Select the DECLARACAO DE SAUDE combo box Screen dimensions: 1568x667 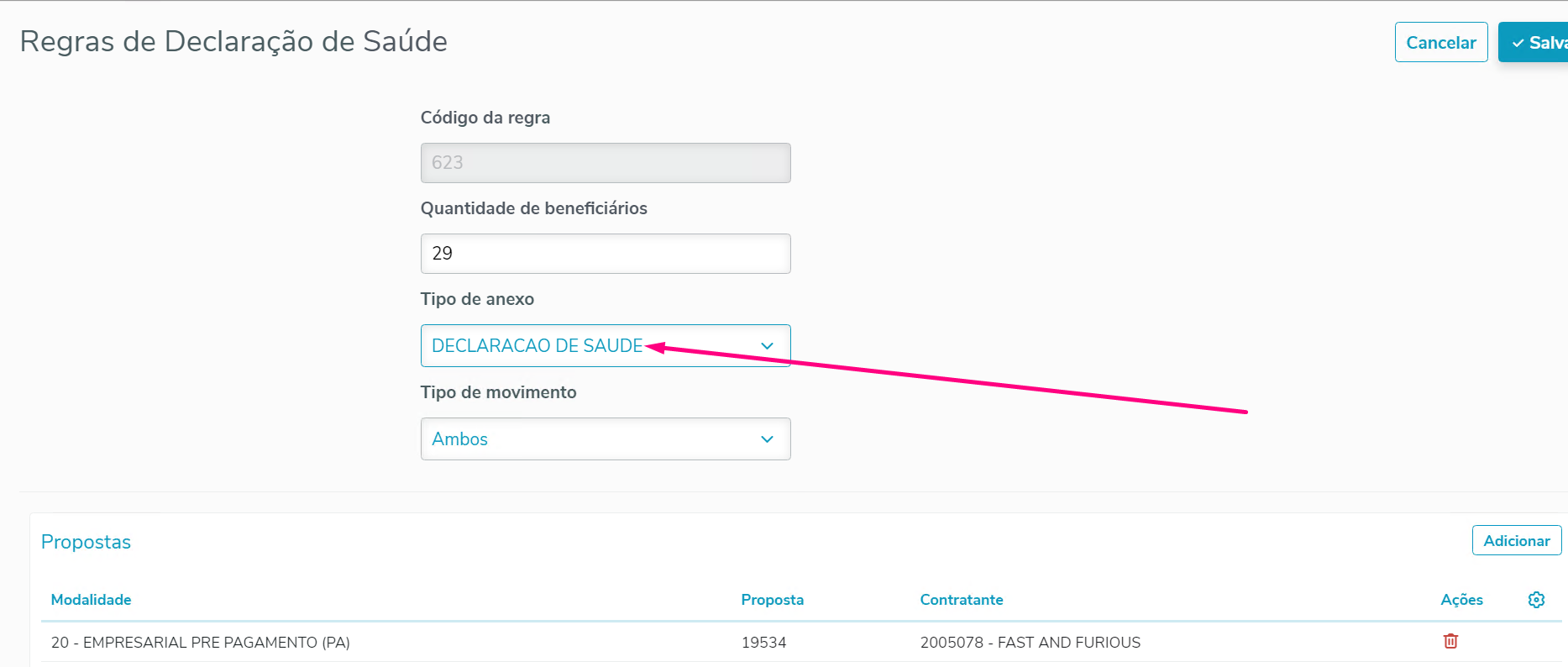(x=606, y=345)
